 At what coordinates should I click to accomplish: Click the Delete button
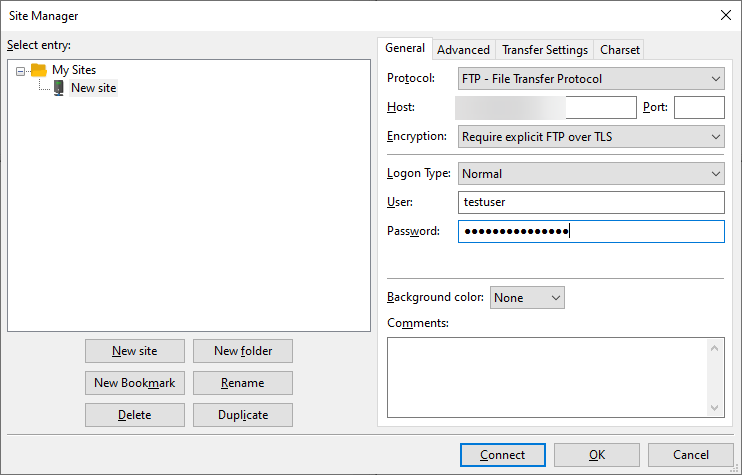tap(135, 415)
